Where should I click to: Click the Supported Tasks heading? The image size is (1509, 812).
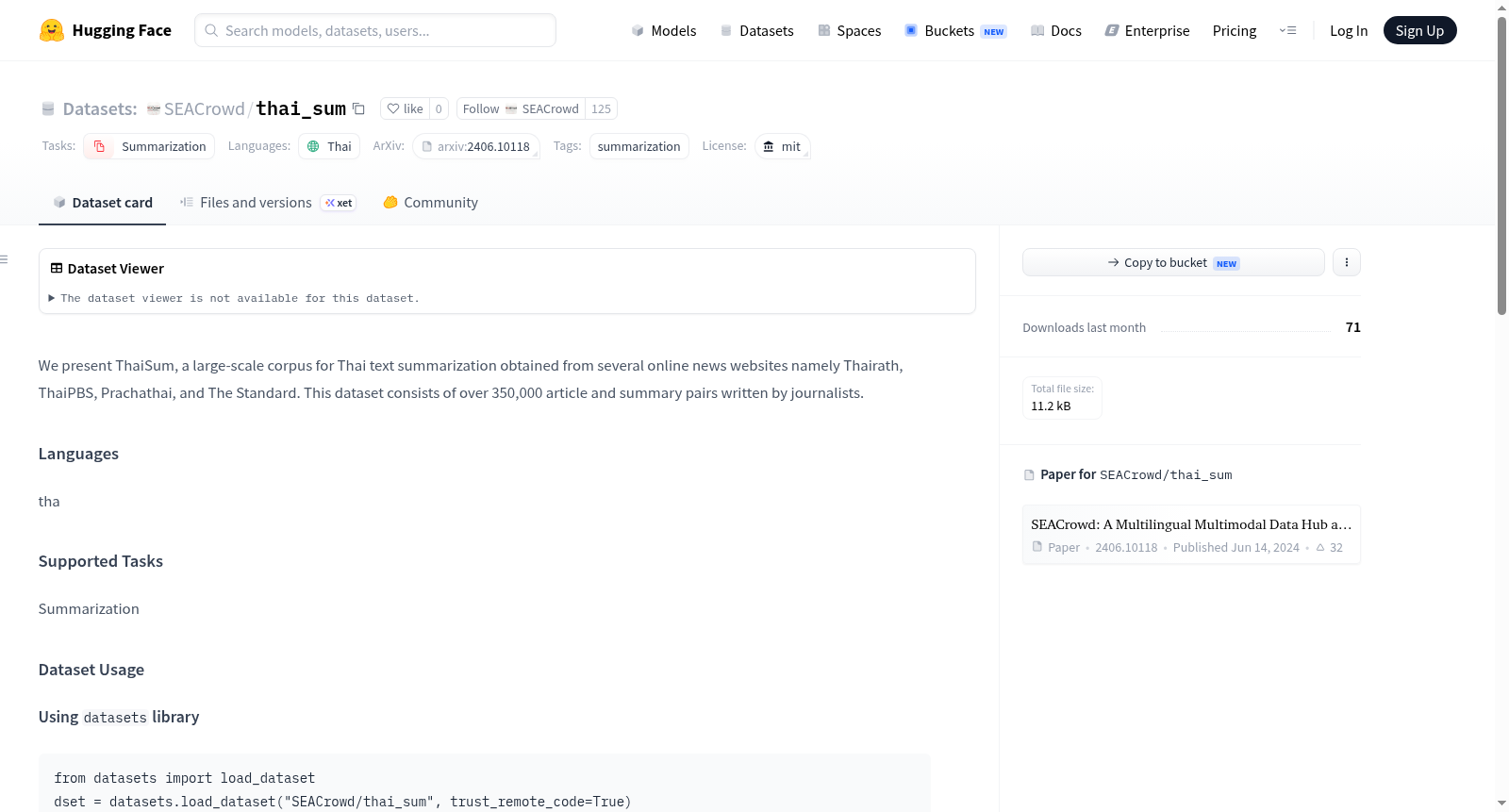point(101,561)
